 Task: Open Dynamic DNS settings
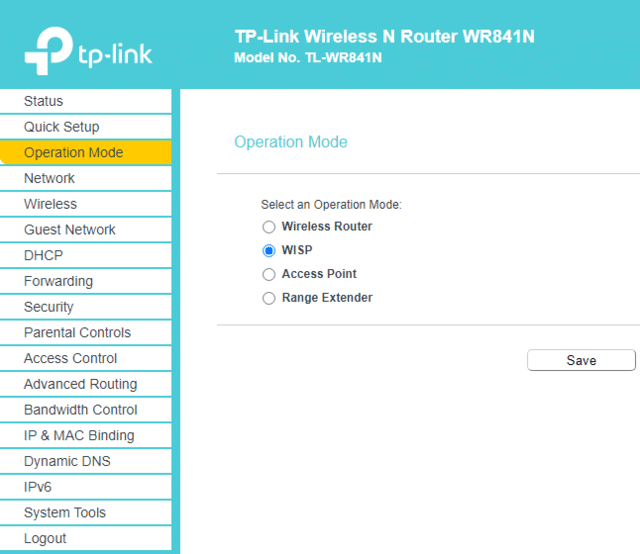pyautogui.click(x=85, y=461)
